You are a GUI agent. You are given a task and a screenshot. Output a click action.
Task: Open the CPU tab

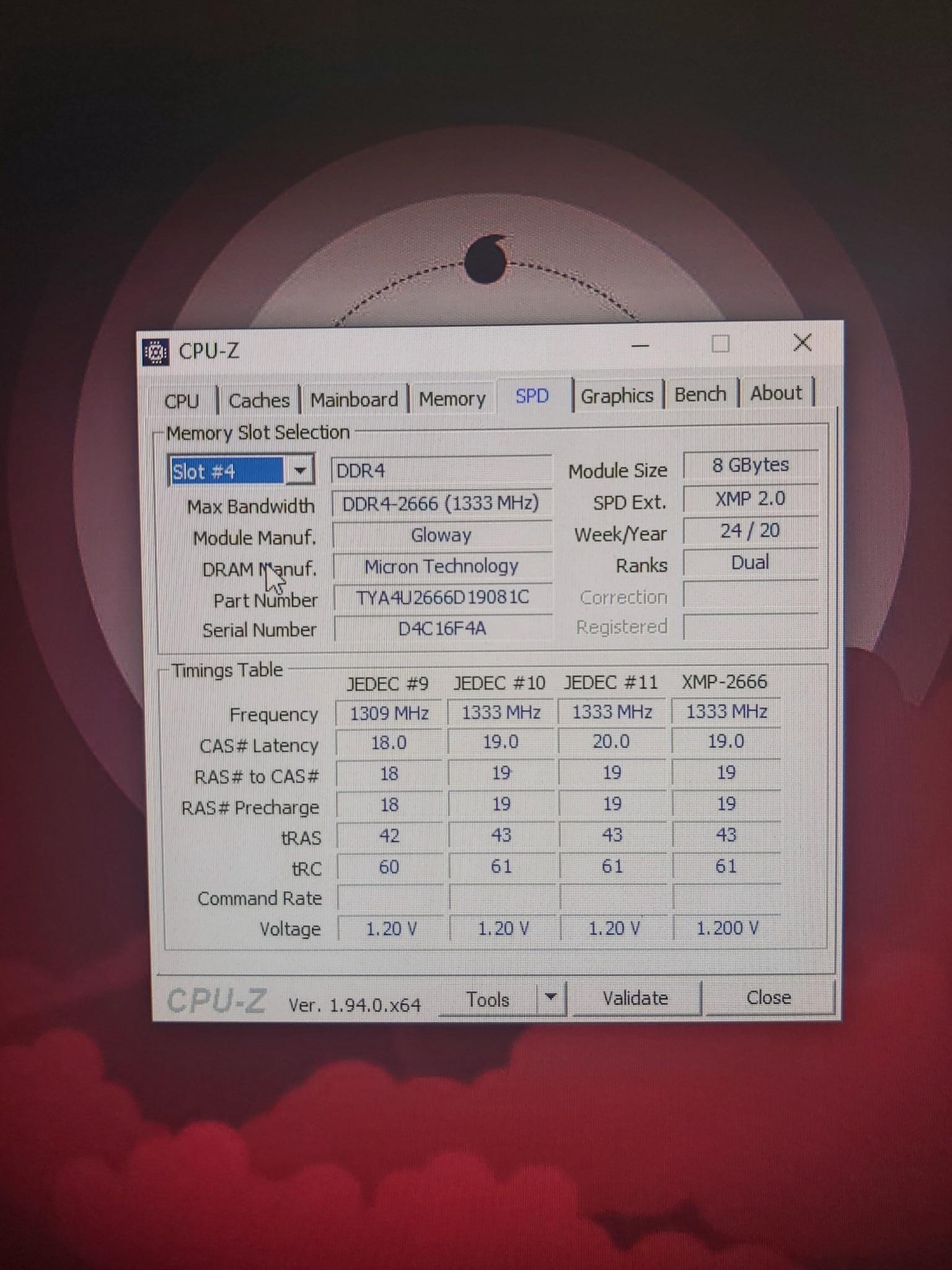(x=182, y=401)
